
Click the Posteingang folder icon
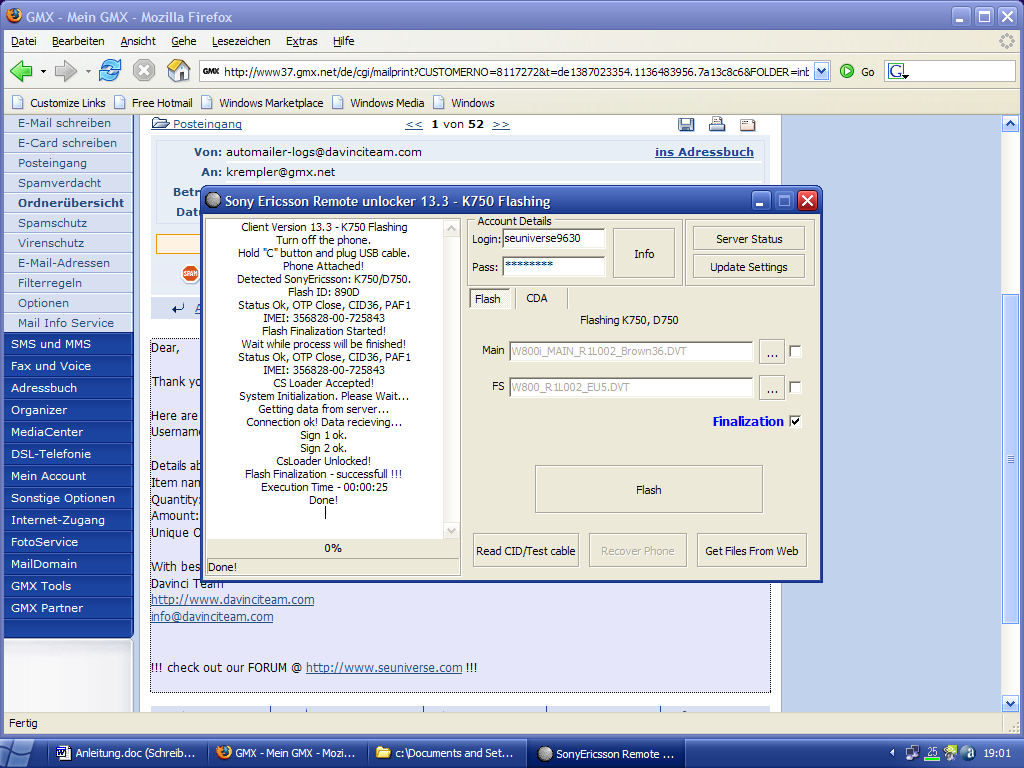[160, 123]
